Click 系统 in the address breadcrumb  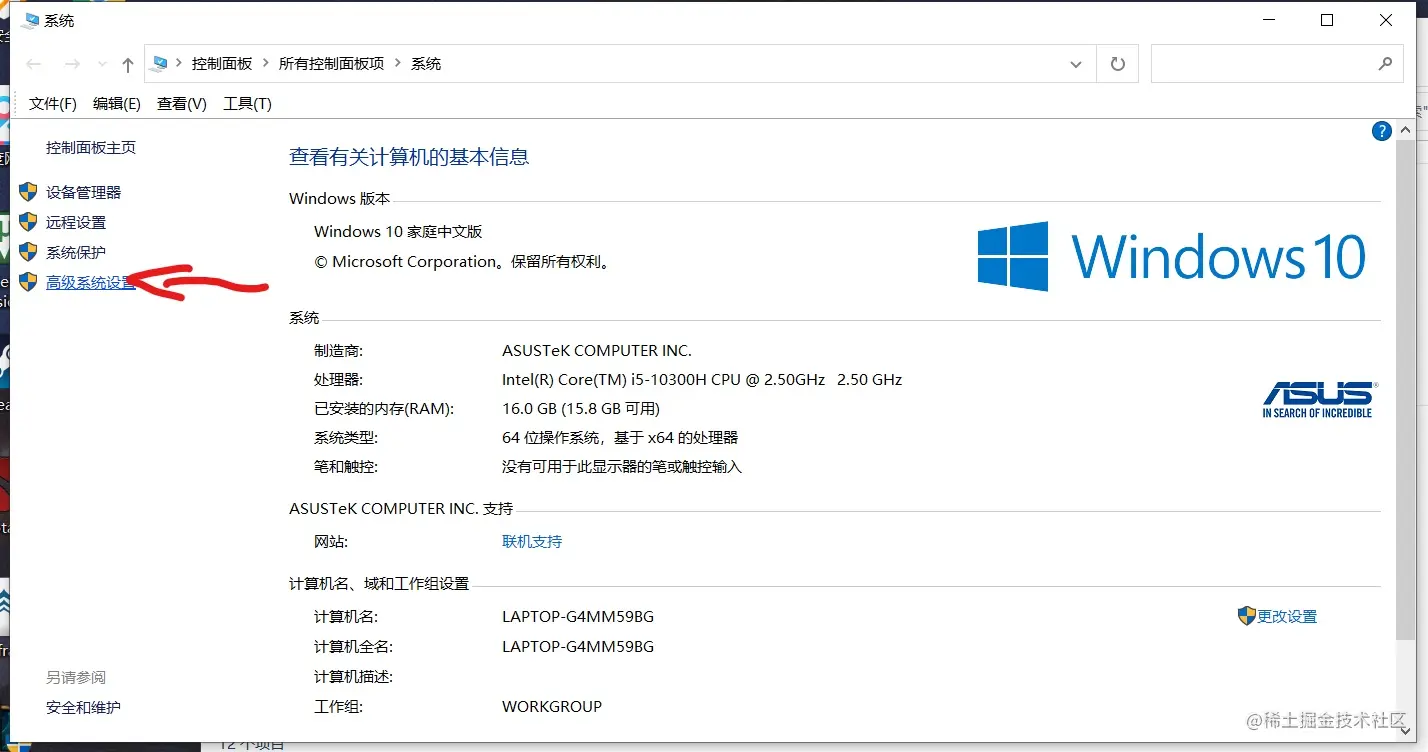(426, 64)
